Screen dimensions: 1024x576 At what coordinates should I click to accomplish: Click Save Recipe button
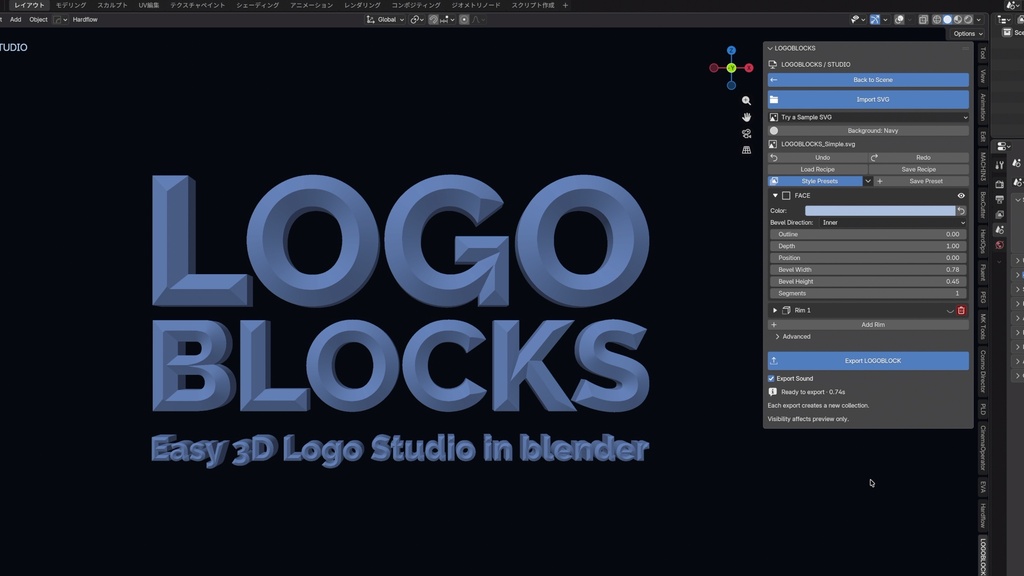tap(919, 169)
